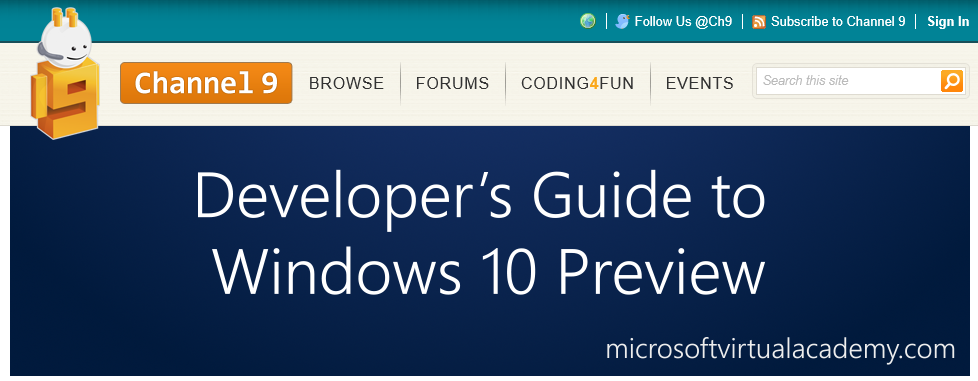Open the BROWSE menu
978x381 pixels.
[346, 83]
